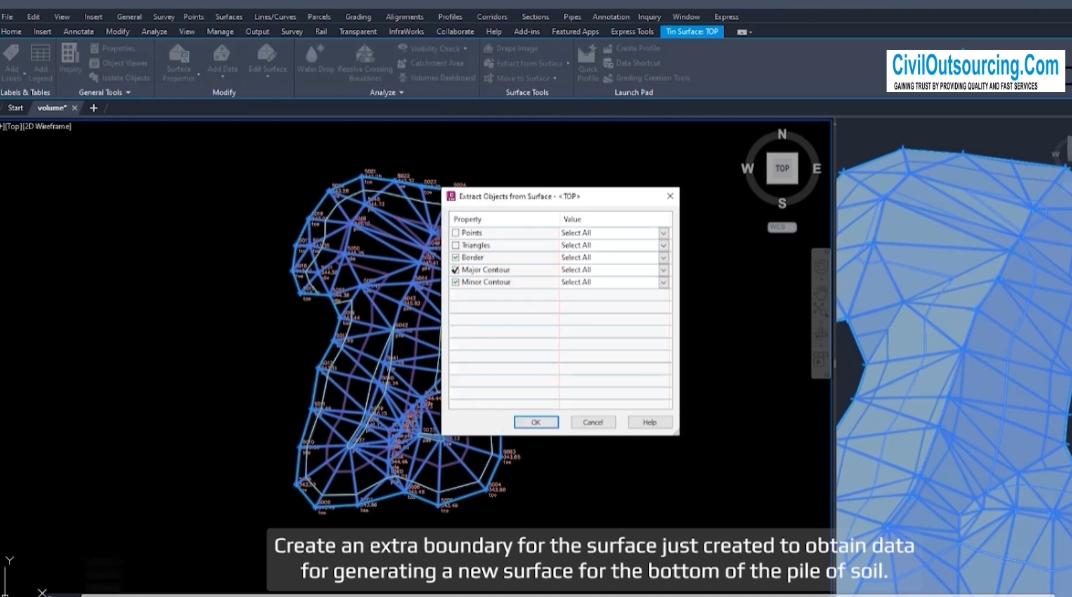Open the Alignments menu
This screenshot has height=597, width=1072.
[x=404, y=16]
